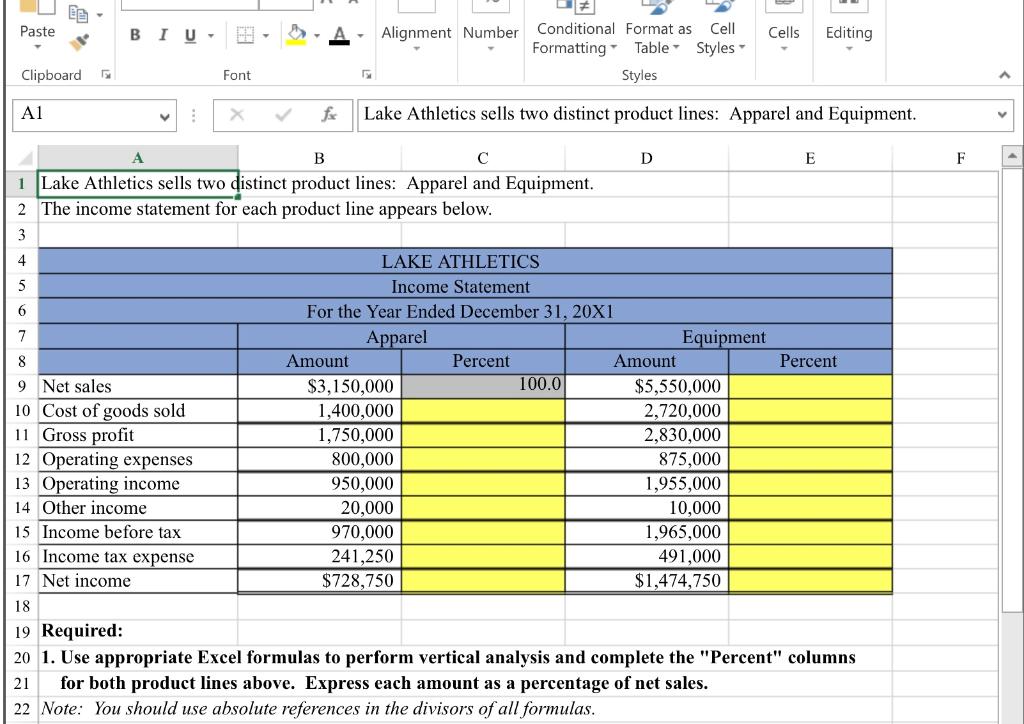Open Font dialog launcher

coord(367,74)
